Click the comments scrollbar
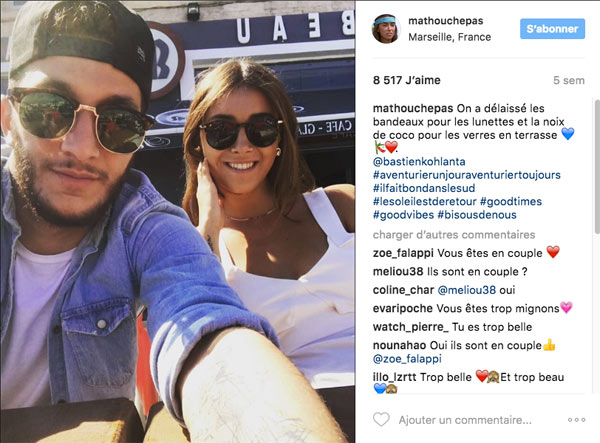 (597, 166)
